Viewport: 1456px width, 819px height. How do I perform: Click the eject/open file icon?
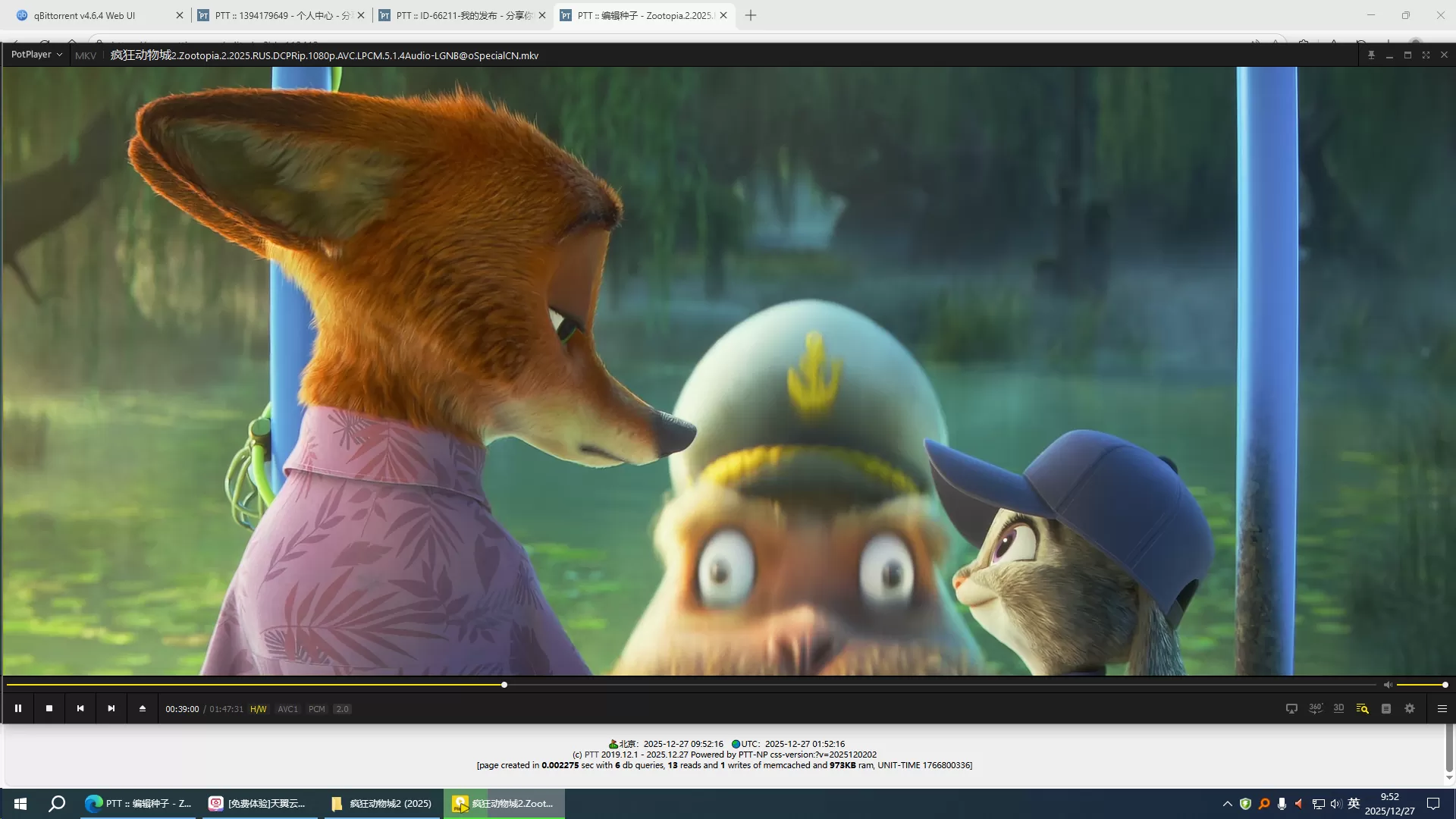[x=143, y=708]
